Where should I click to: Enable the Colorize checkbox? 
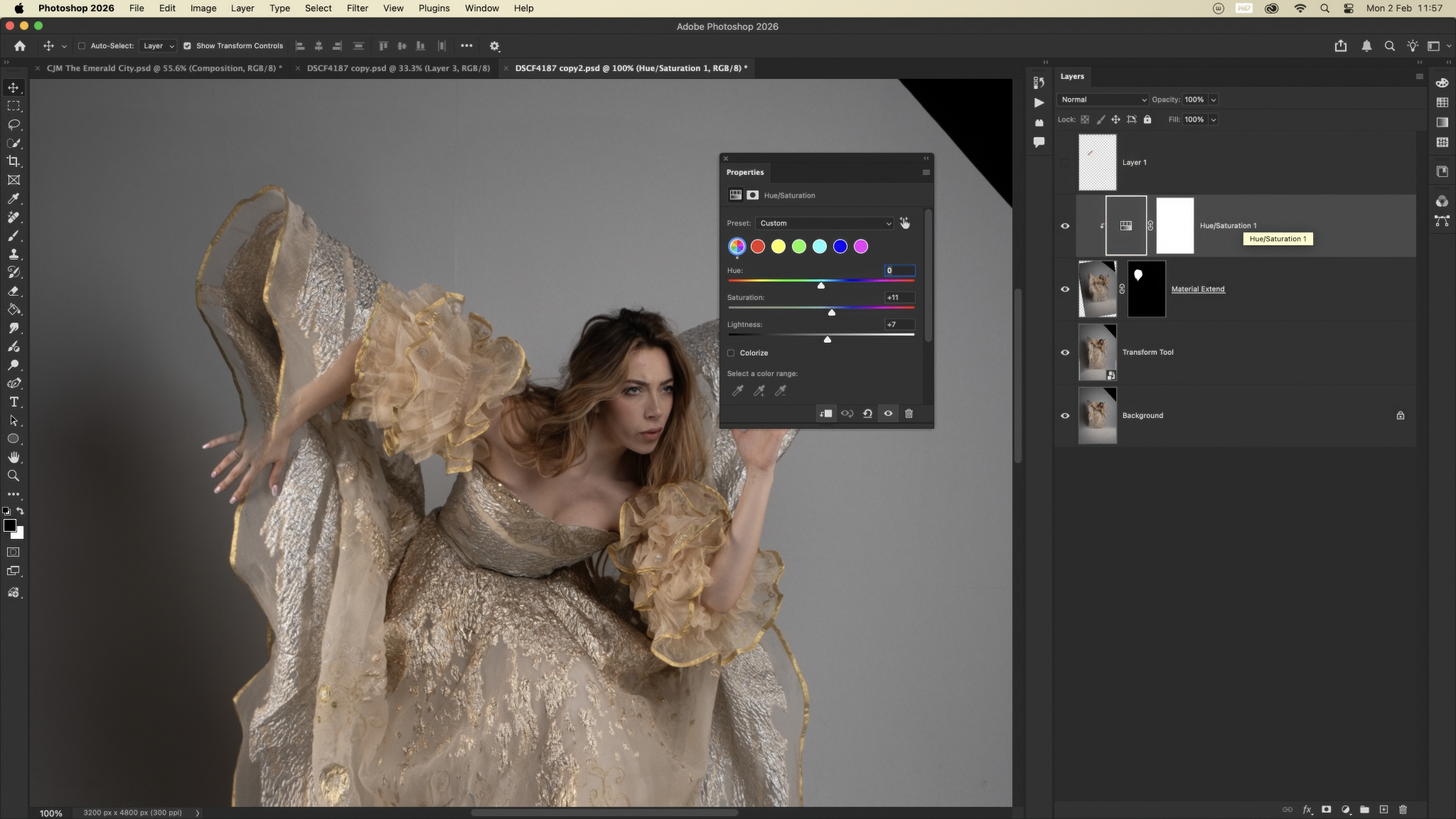click(731, 353)
